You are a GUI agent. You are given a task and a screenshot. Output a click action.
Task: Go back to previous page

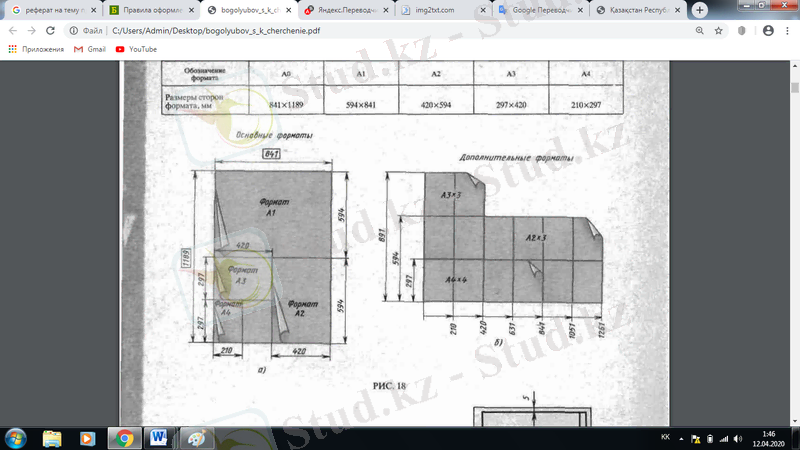click(13, 31)
